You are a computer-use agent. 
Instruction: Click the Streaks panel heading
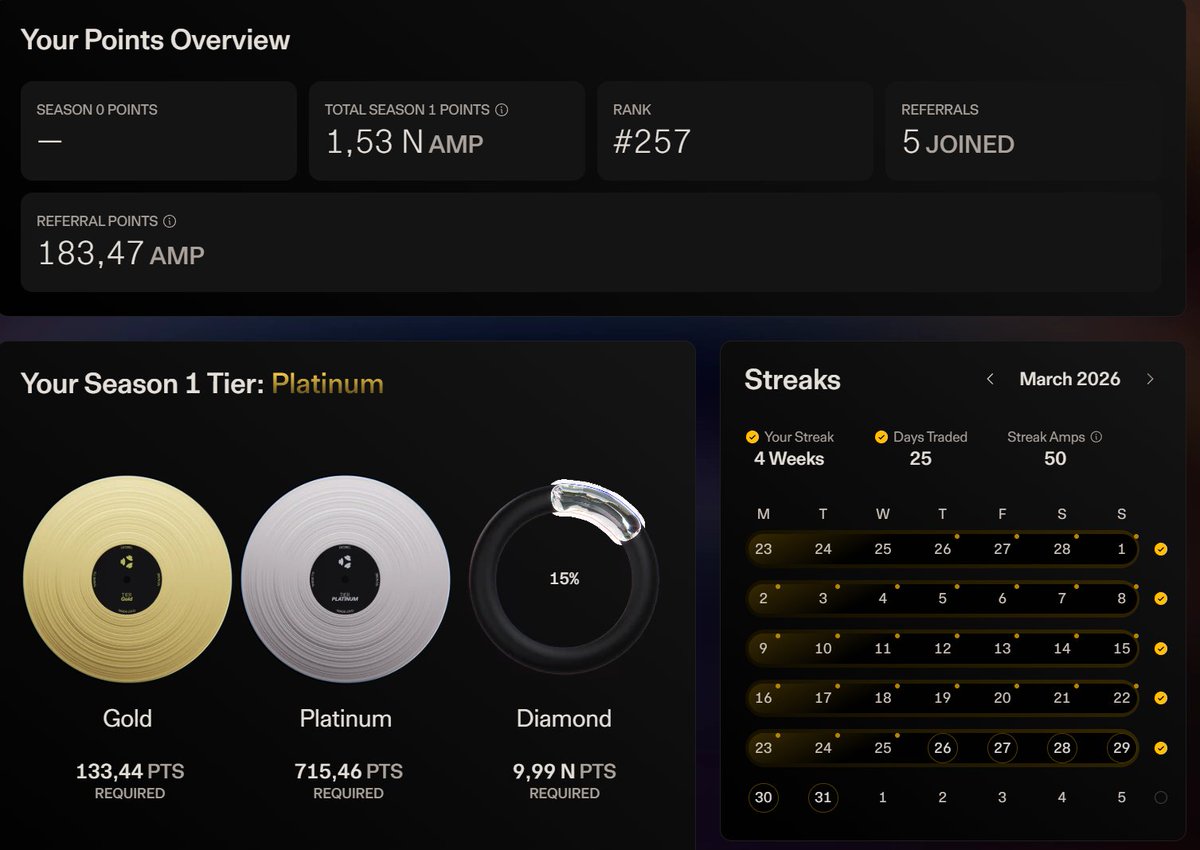click(792, 380)
